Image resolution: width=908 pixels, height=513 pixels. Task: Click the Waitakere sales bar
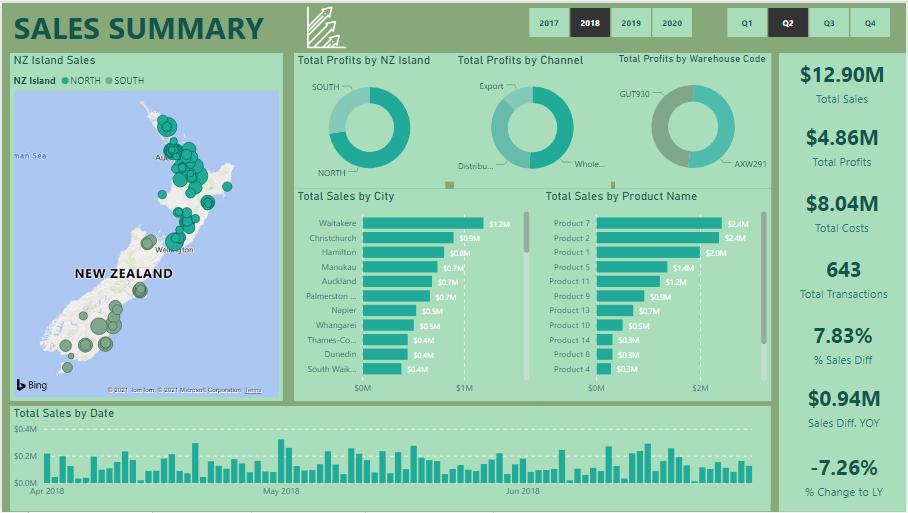(x=422, y=223)
